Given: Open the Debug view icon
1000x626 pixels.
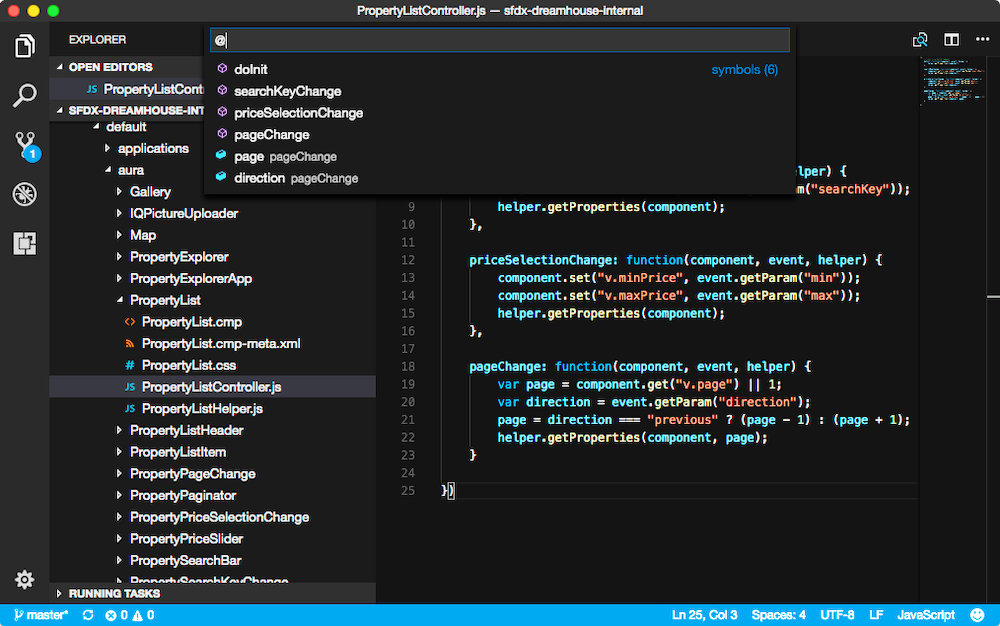Looking at the screenshot, I should [25, 194].
